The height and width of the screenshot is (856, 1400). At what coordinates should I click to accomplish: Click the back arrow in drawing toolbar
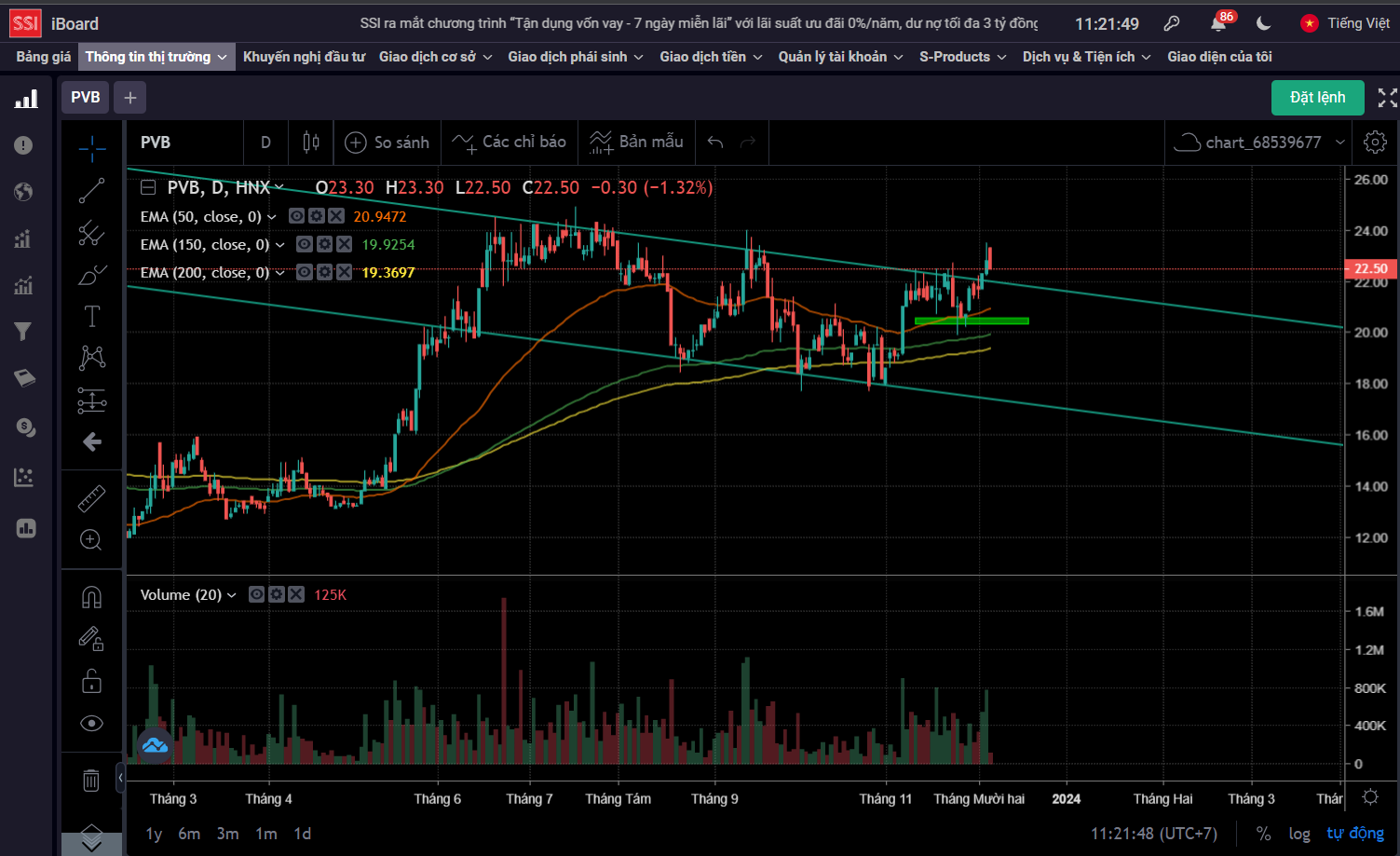(91, 442)
